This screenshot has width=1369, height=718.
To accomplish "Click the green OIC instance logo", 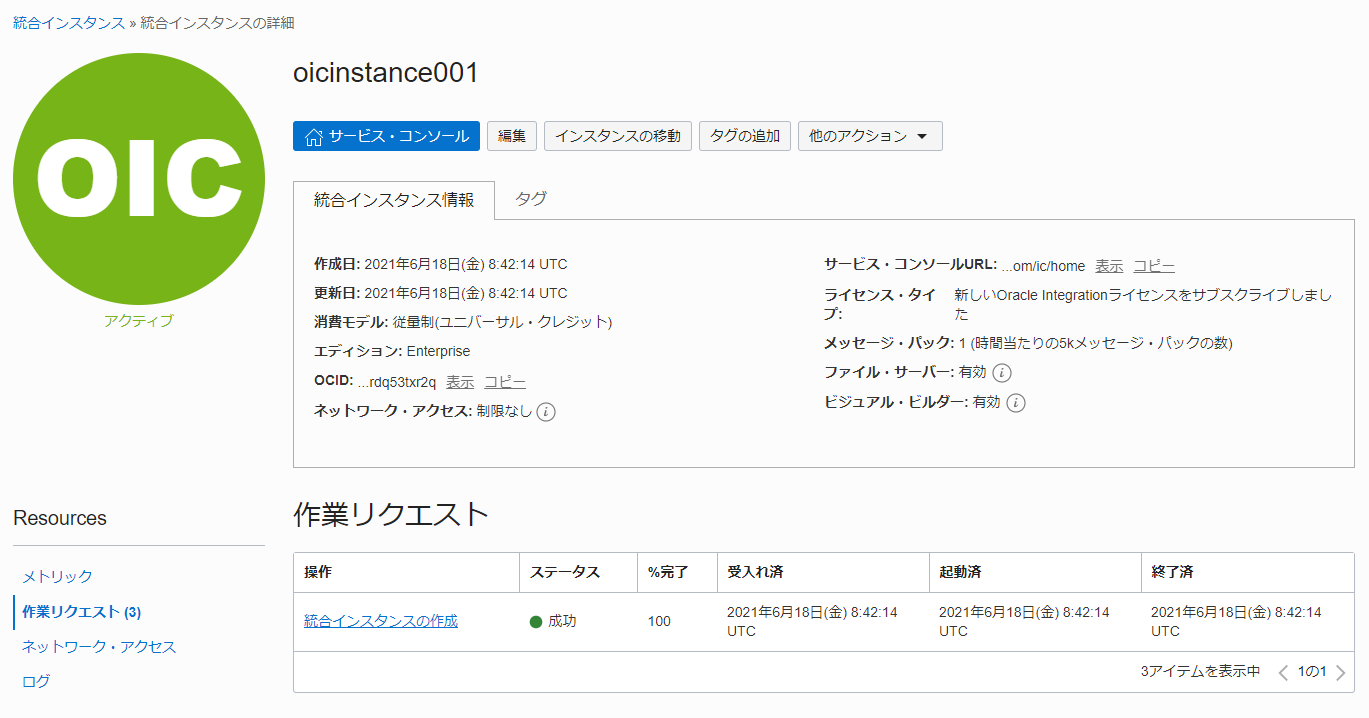I will click(139, 179).
